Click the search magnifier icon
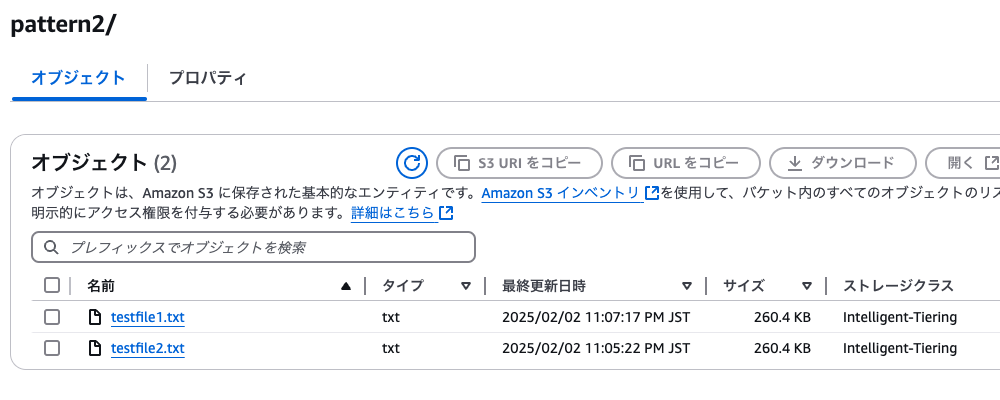Screen dimensions: 1000x400 coord(52,248)
